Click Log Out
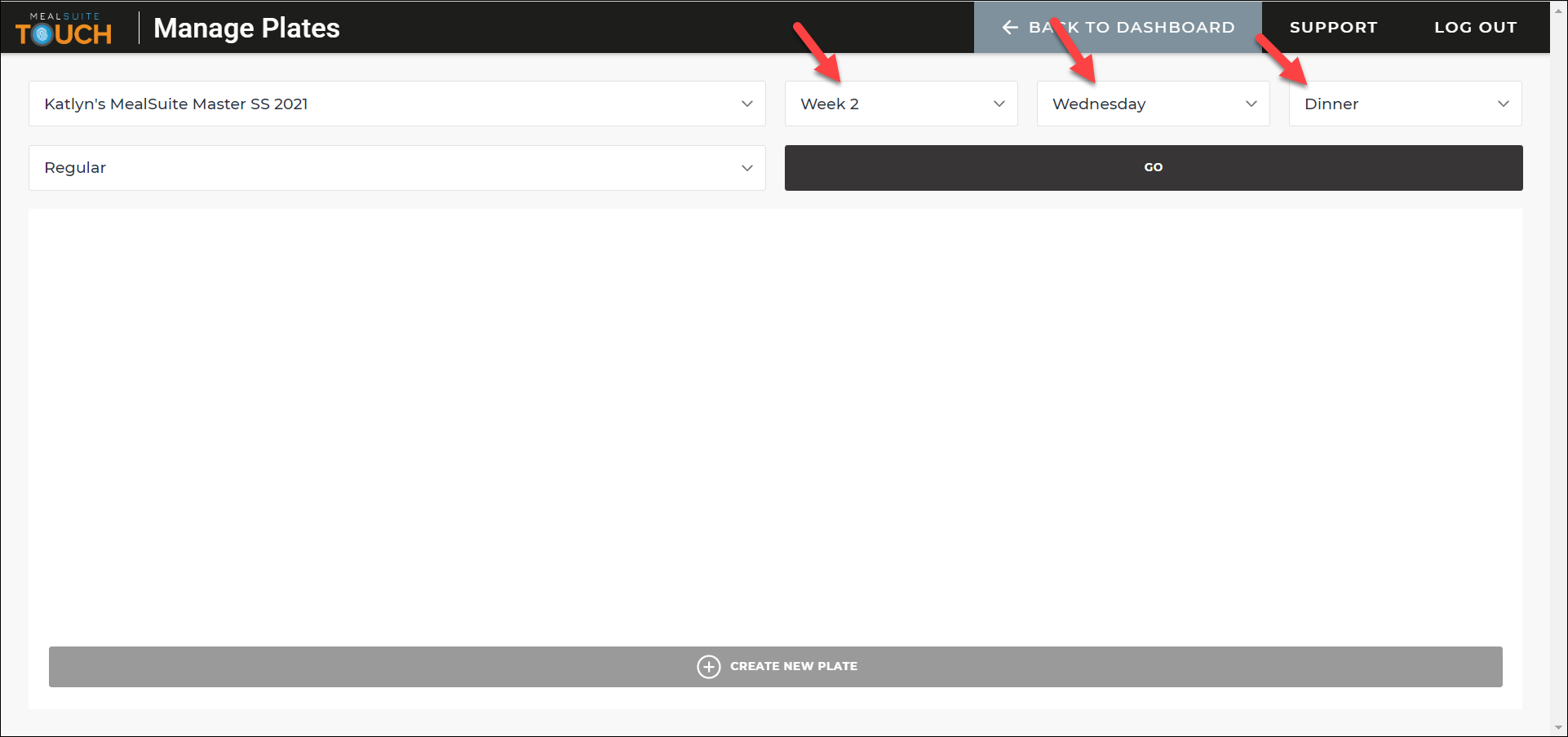Viewport: 1568px width, 737px height. coord(1475,27)
